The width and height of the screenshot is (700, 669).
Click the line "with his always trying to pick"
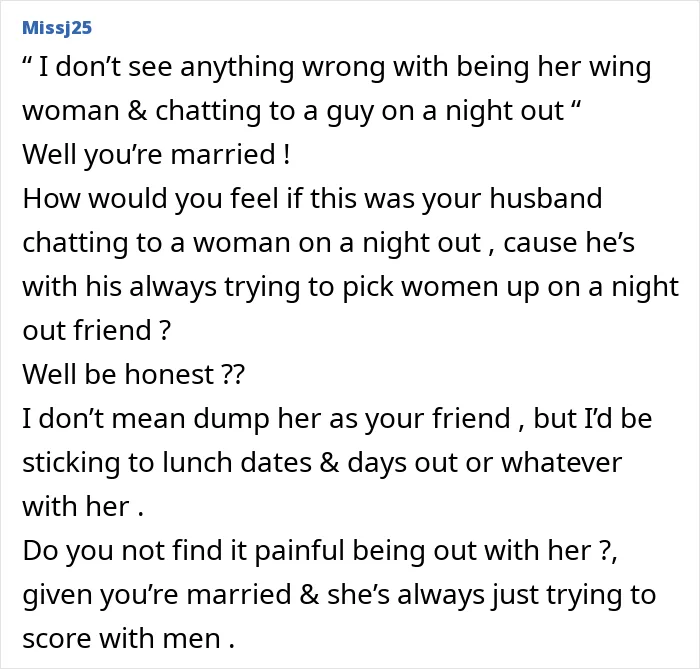351,287
